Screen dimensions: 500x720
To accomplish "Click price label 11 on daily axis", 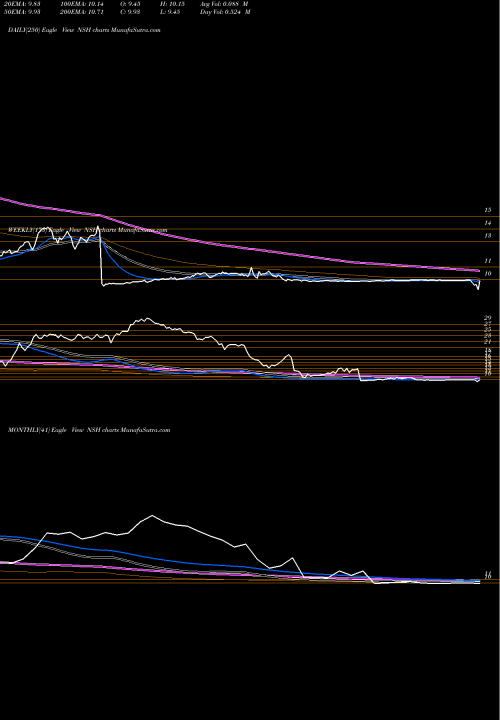I will 488,261.
